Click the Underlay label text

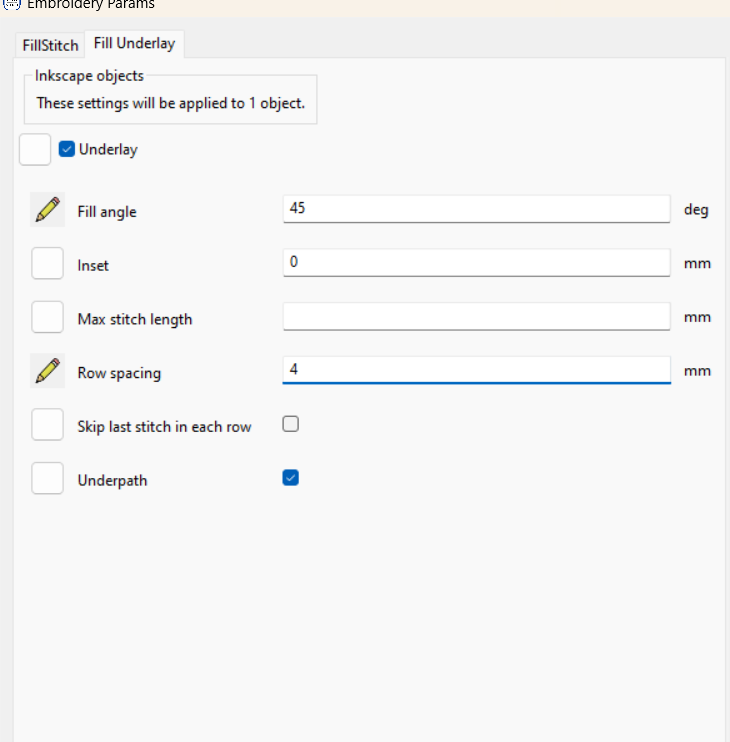tap(108, 150)
